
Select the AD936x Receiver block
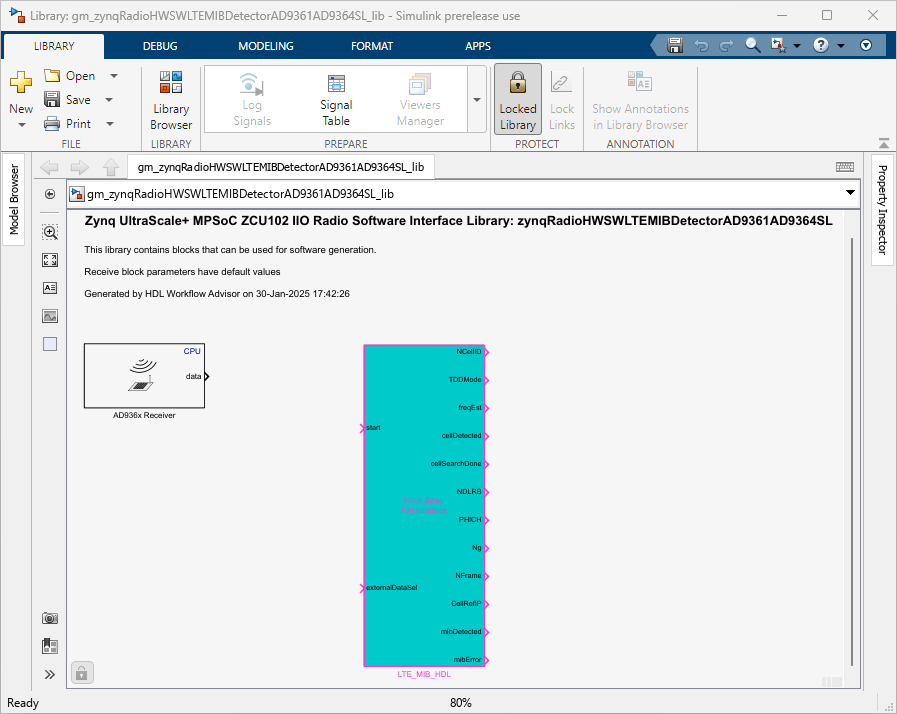[x=144, y=376]
